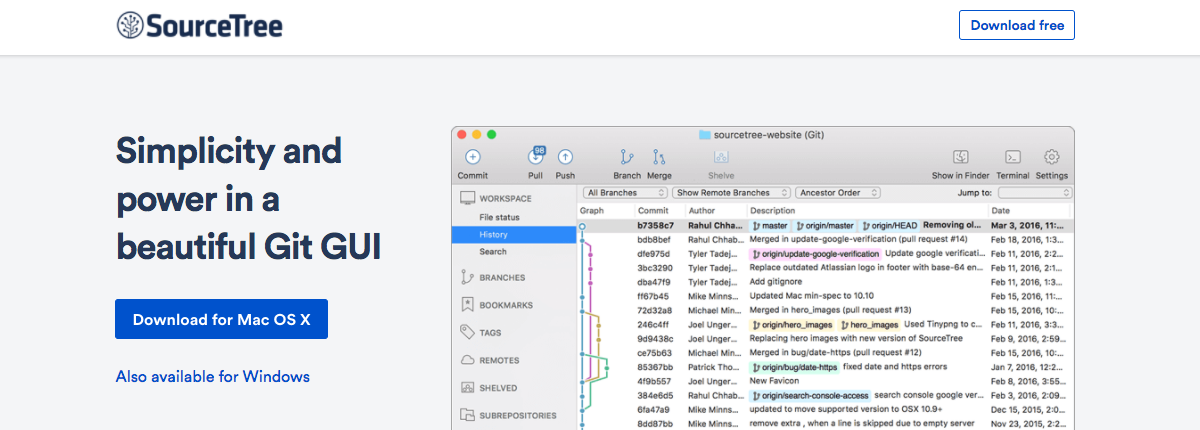Open the Ancestor Order dropdown

click(x=838, y=192)
